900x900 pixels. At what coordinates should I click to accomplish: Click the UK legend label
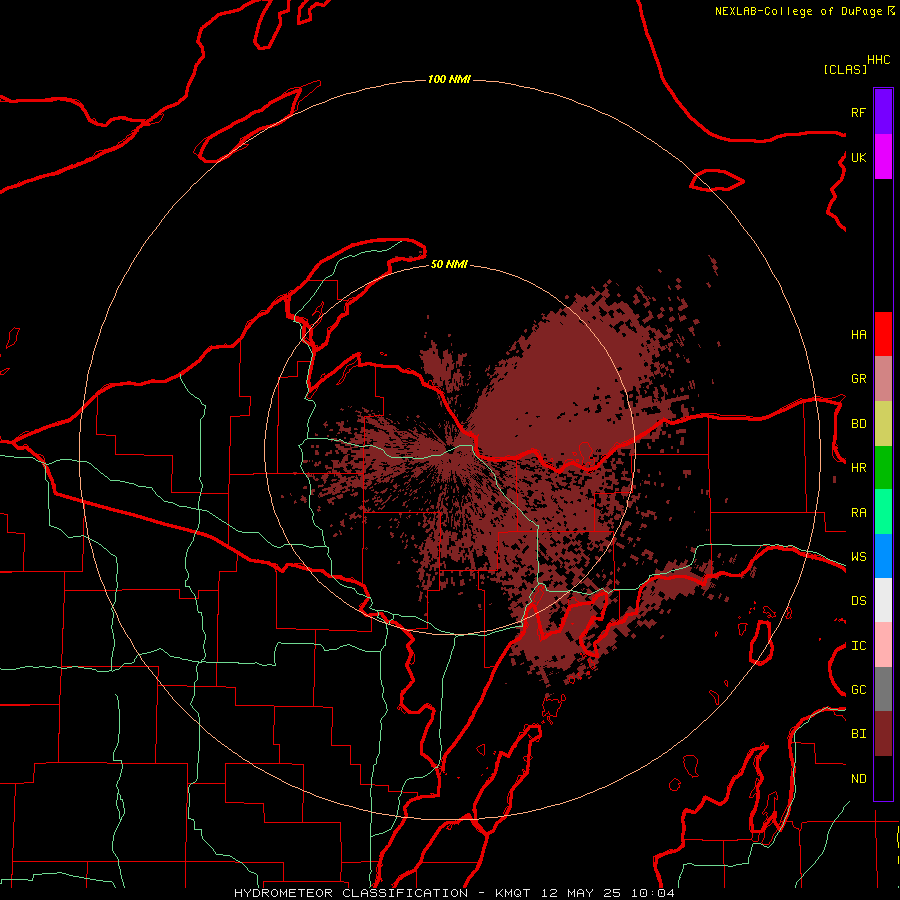click(859, 158)
